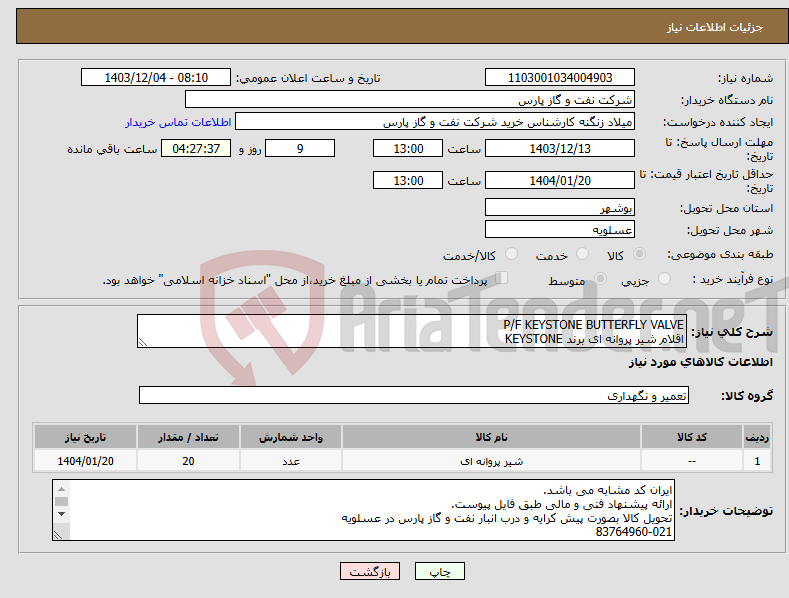Select the جزیی purchase type radio
The height and width of the screenshot is (598, 789).
[x=664, y=279]
